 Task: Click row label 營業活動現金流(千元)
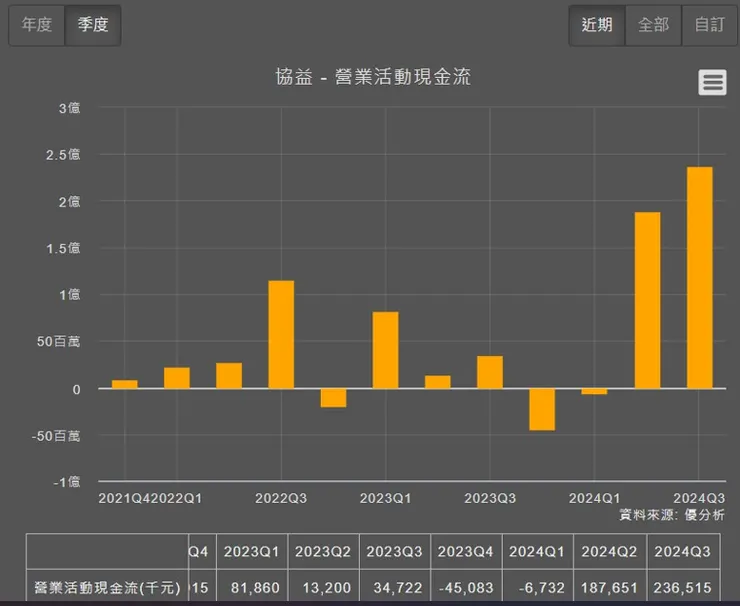[107, 588]
